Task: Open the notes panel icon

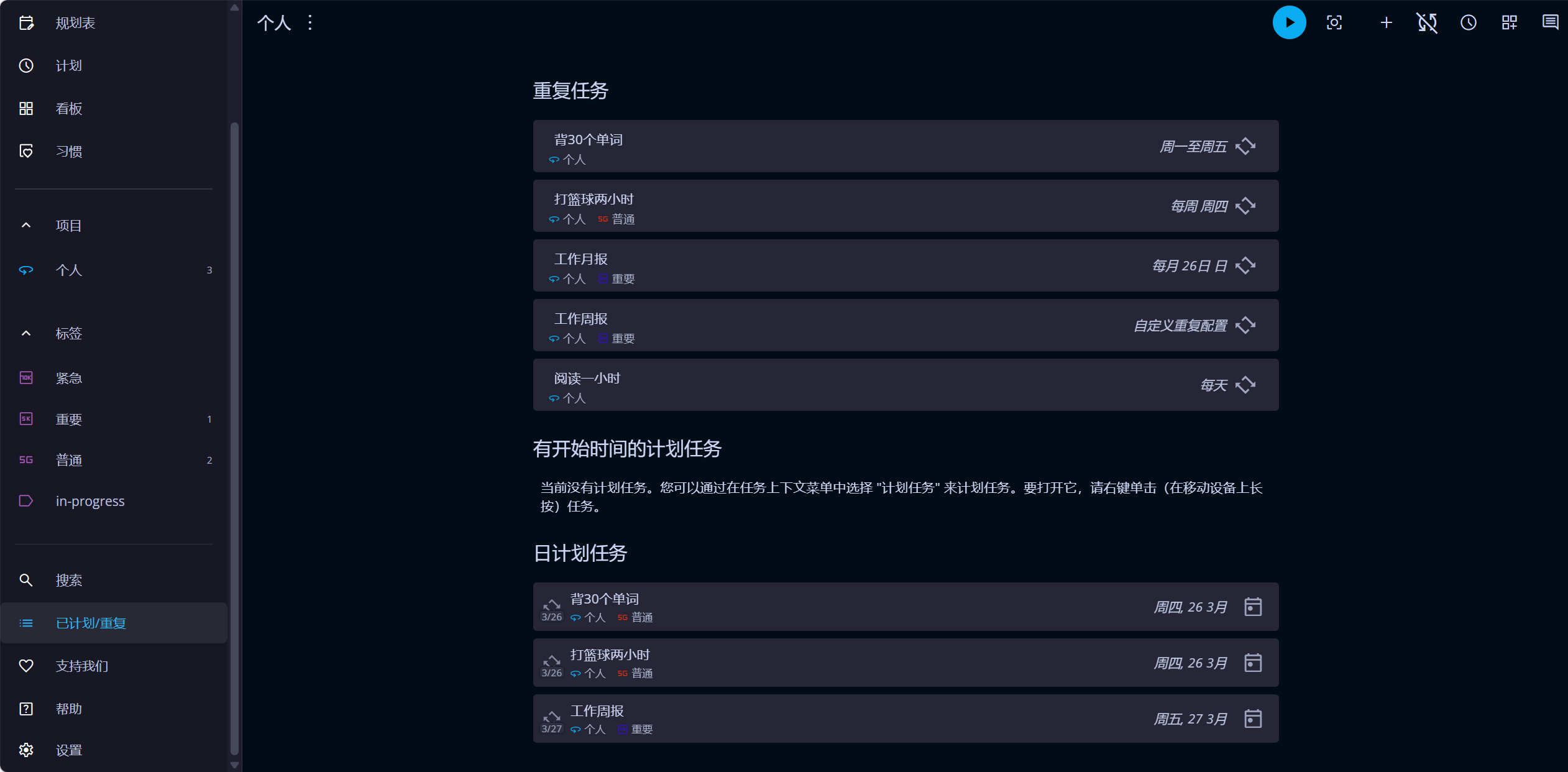Action: coord(1550,23)
